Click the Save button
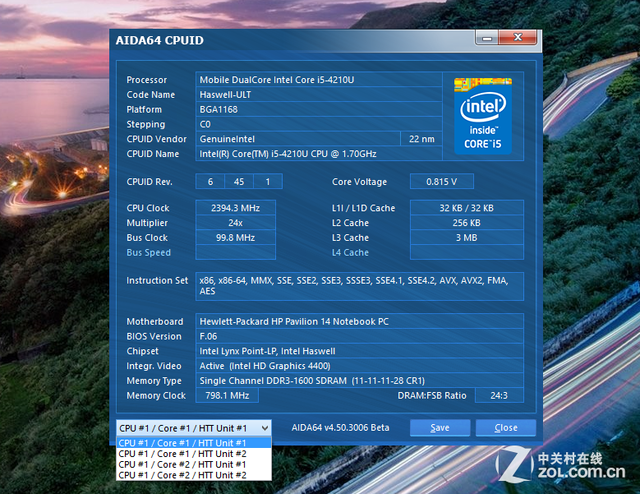The image size is (640, 494). coord(440,427)
